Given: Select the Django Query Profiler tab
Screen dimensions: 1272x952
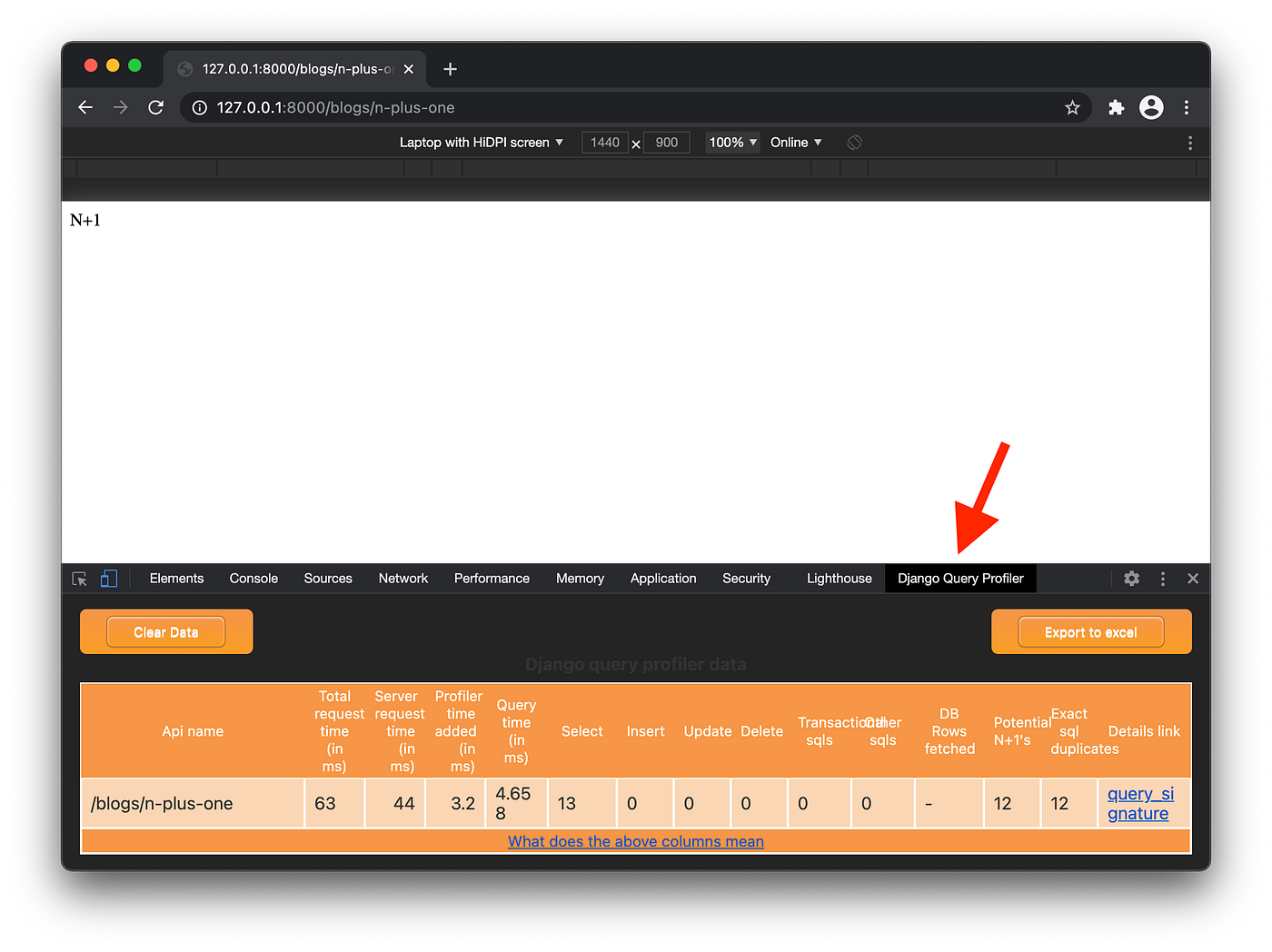Looking at the screenshot, I should (960, 579).
